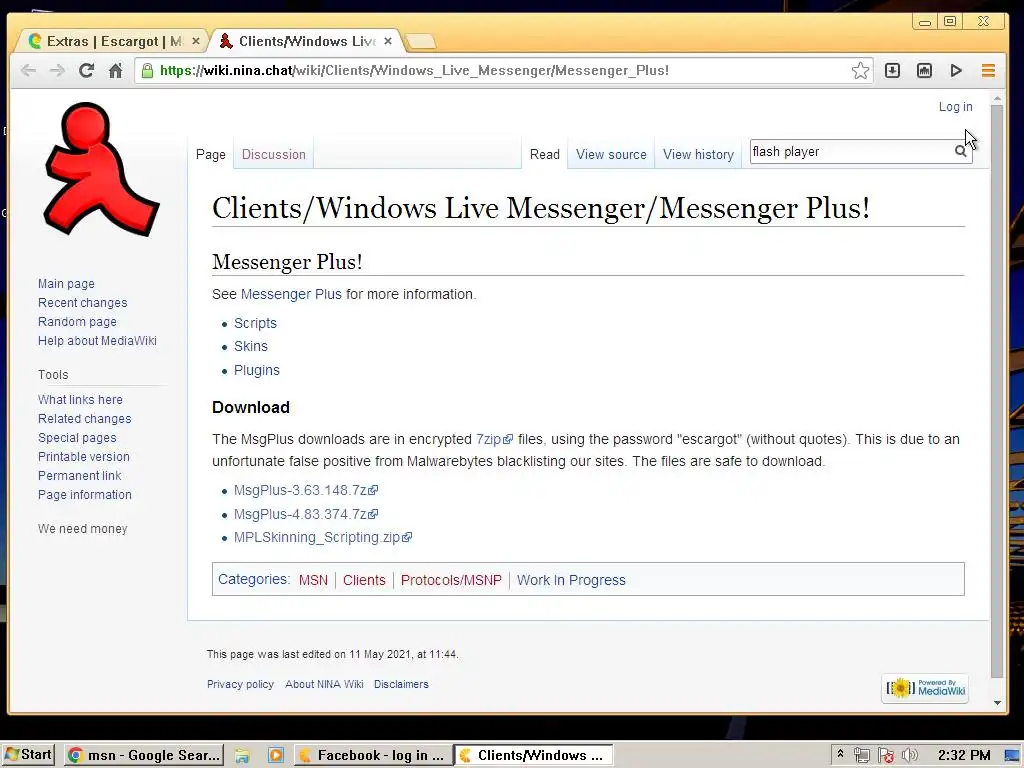This screenshot has height=768, width=1024.
Task: Select the Clients/Windows Live browser tab
Action: point(306,41)
